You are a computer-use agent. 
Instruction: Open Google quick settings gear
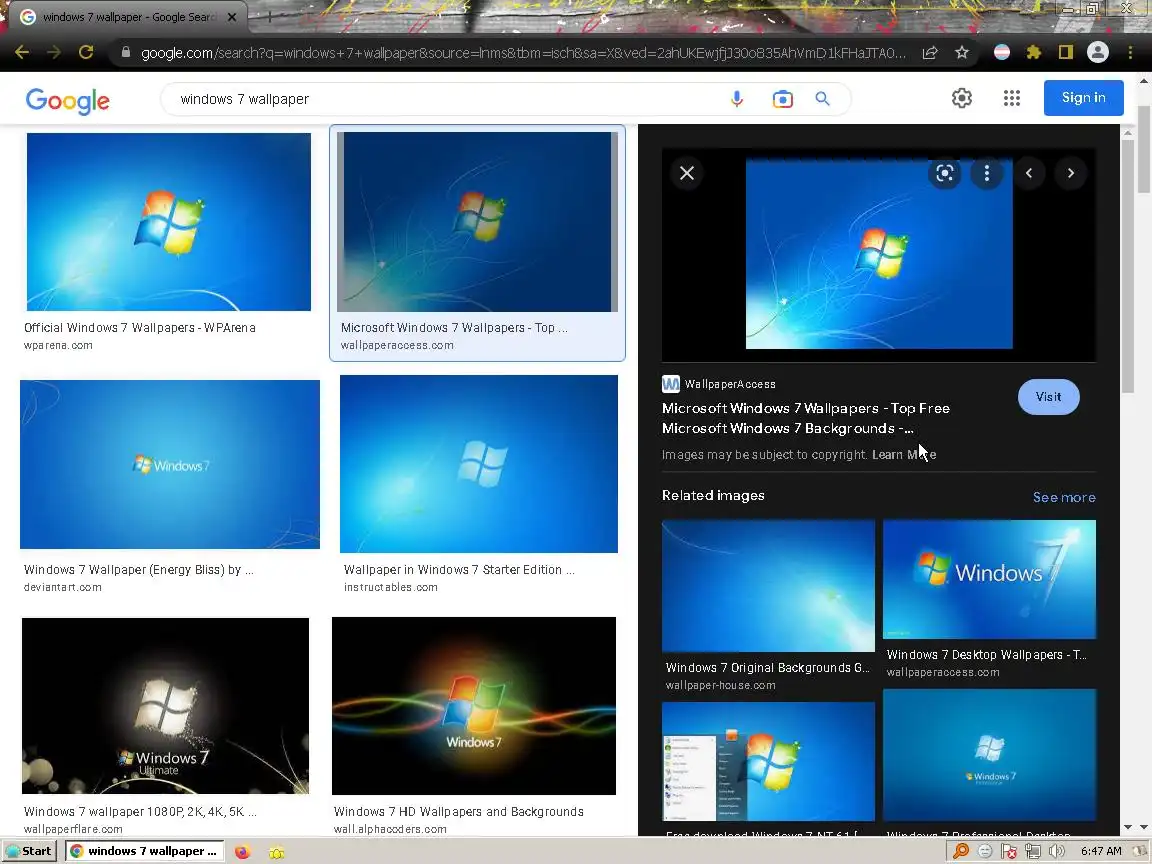[962, 98]
